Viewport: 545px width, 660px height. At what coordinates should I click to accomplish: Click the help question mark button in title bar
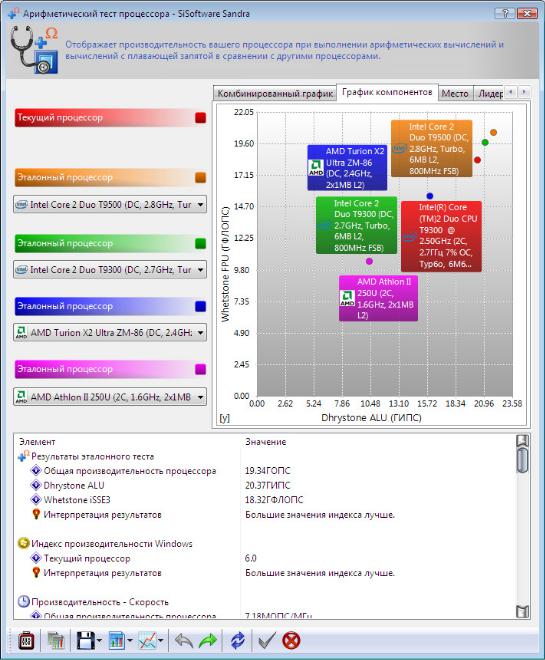pyautogui.click(x=505, y=13)
